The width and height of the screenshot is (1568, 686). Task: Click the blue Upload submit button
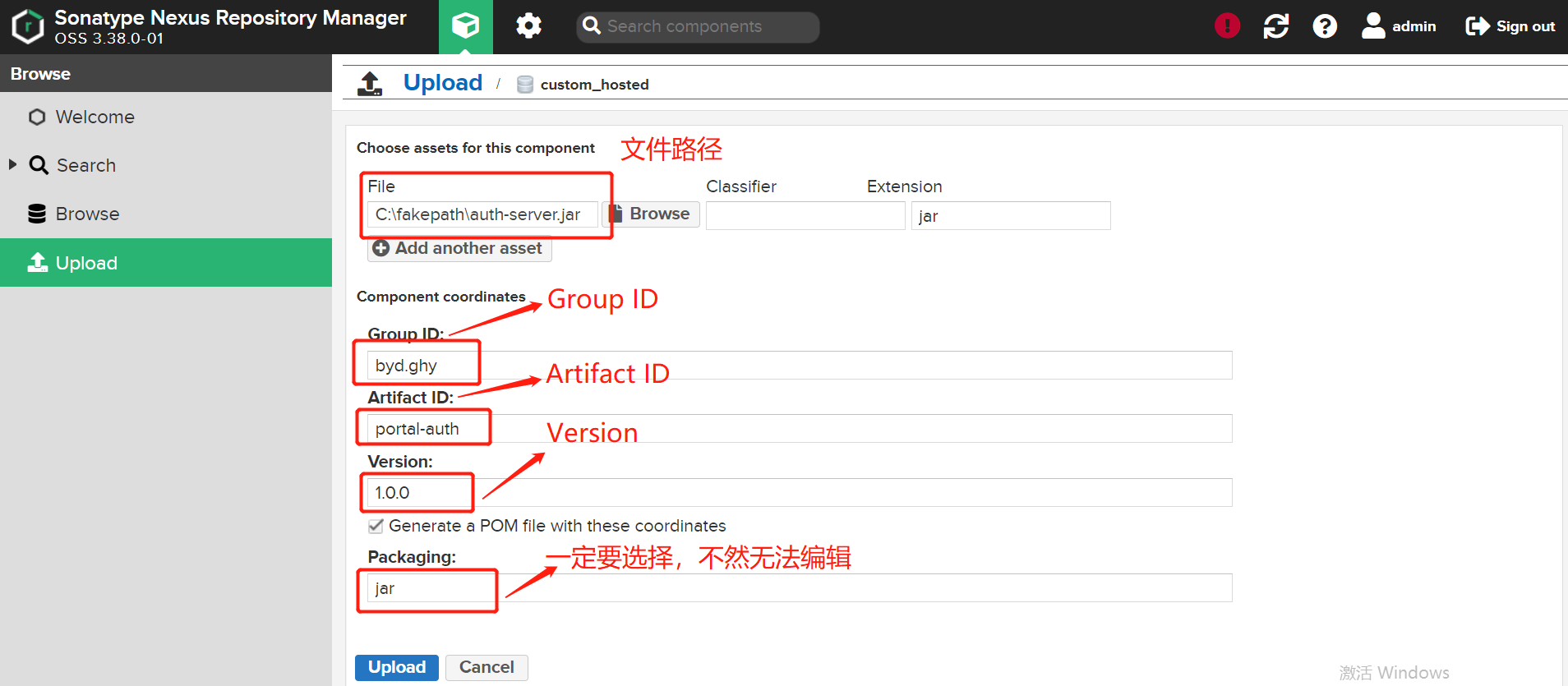coord(397,667)
